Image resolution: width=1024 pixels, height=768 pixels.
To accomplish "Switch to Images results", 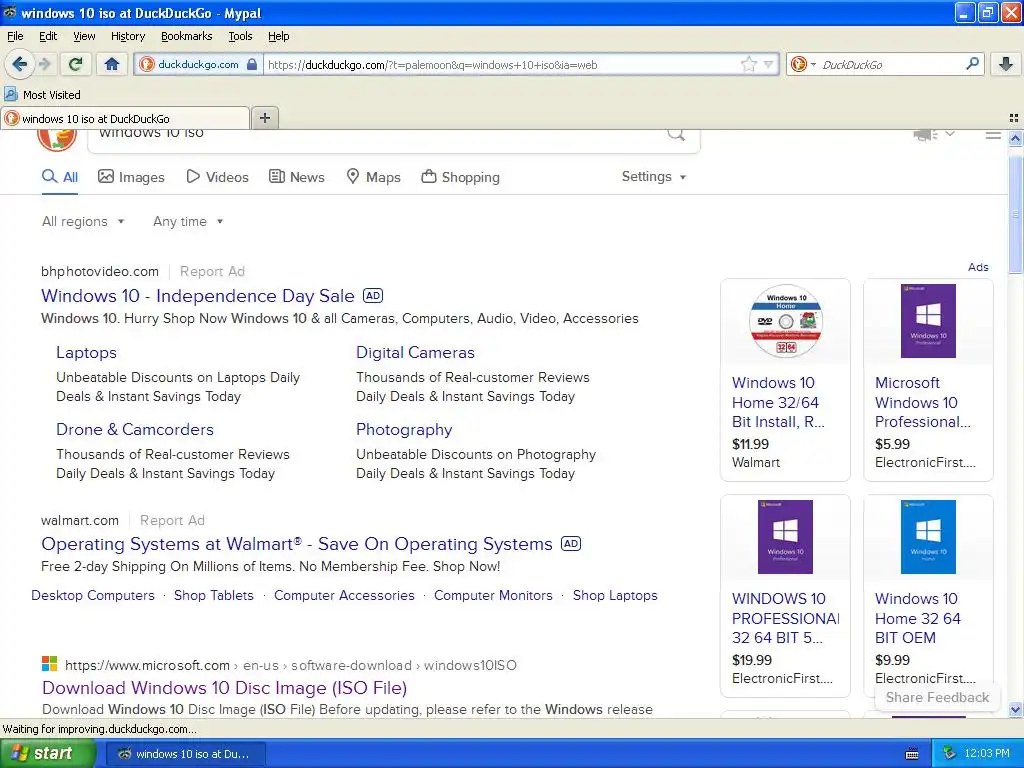I will (x=131, y=177).
